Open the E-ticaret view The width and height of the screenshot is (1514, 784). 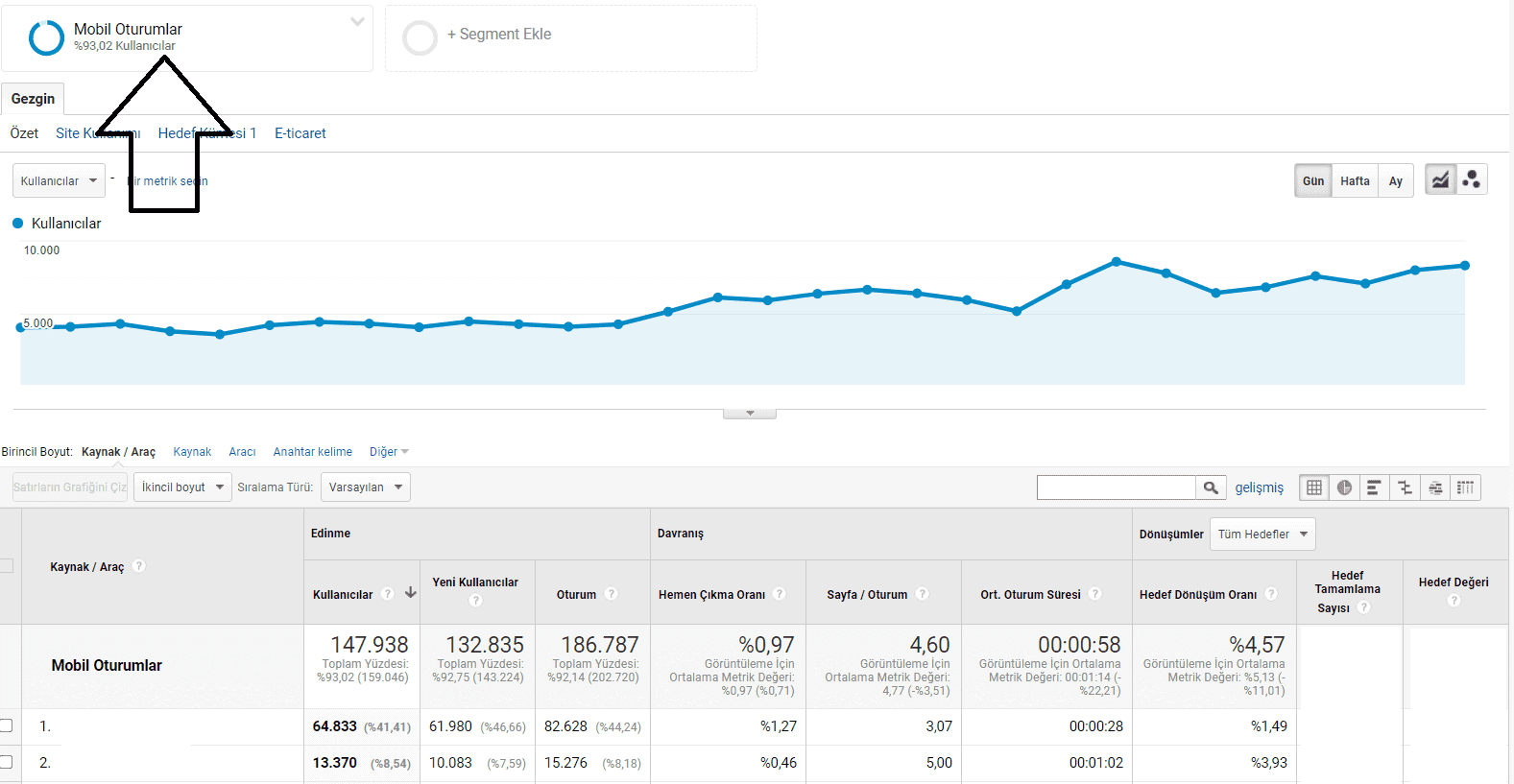pos(300,133)
